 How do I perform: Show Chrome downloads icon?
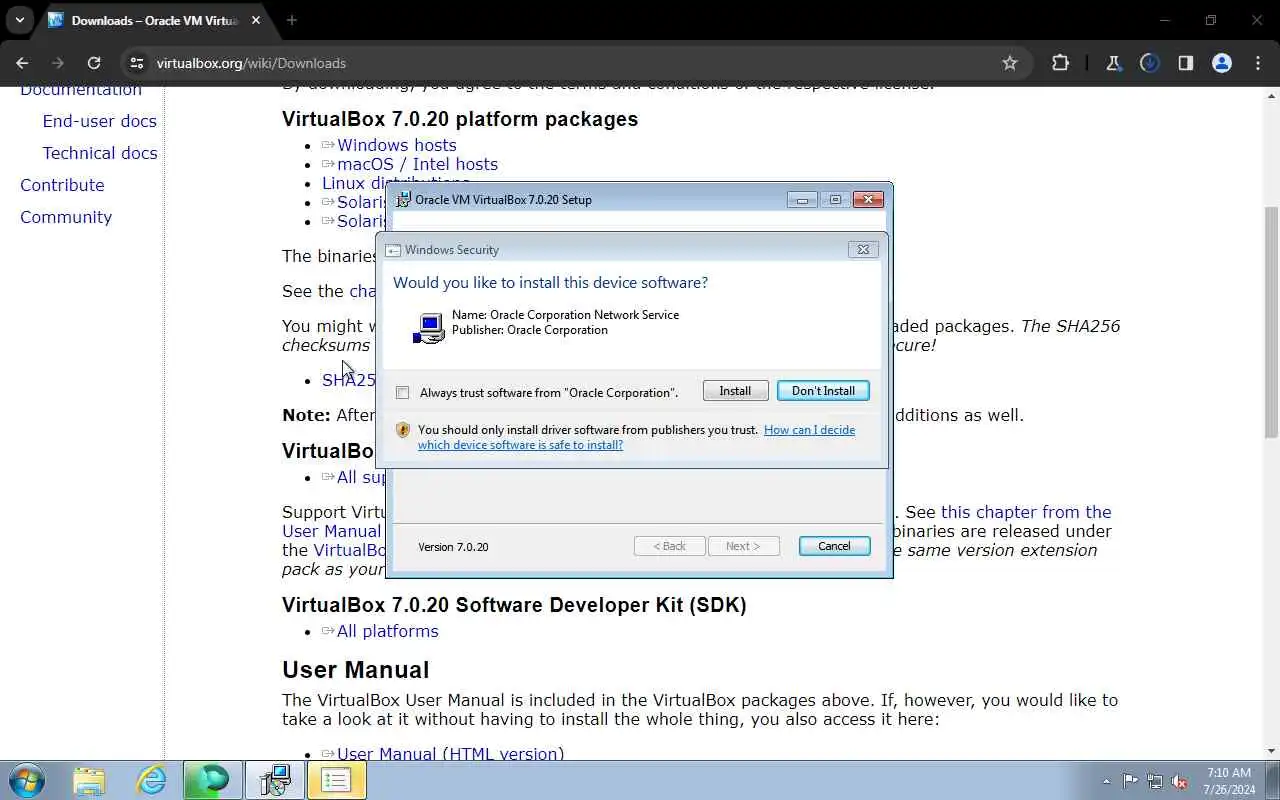[1149, 63]
